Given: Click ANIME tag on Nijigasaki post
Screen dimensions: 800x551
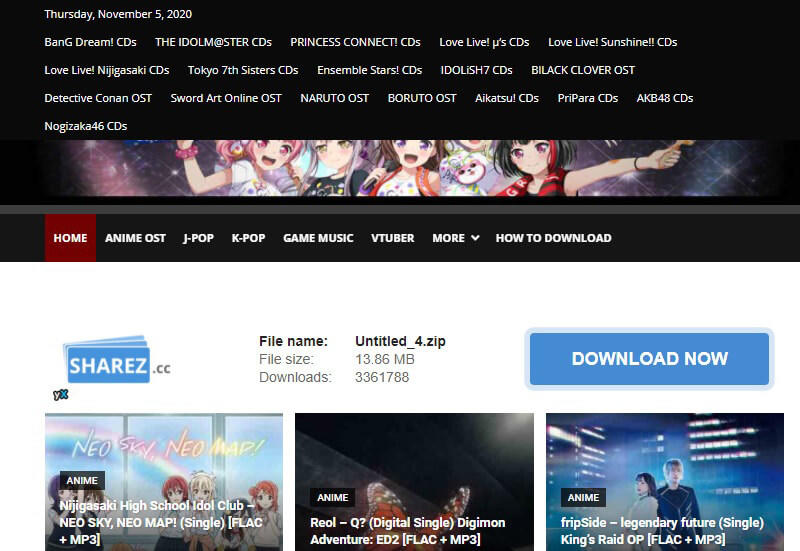Looking at the screenshot, I should point(82,481).
